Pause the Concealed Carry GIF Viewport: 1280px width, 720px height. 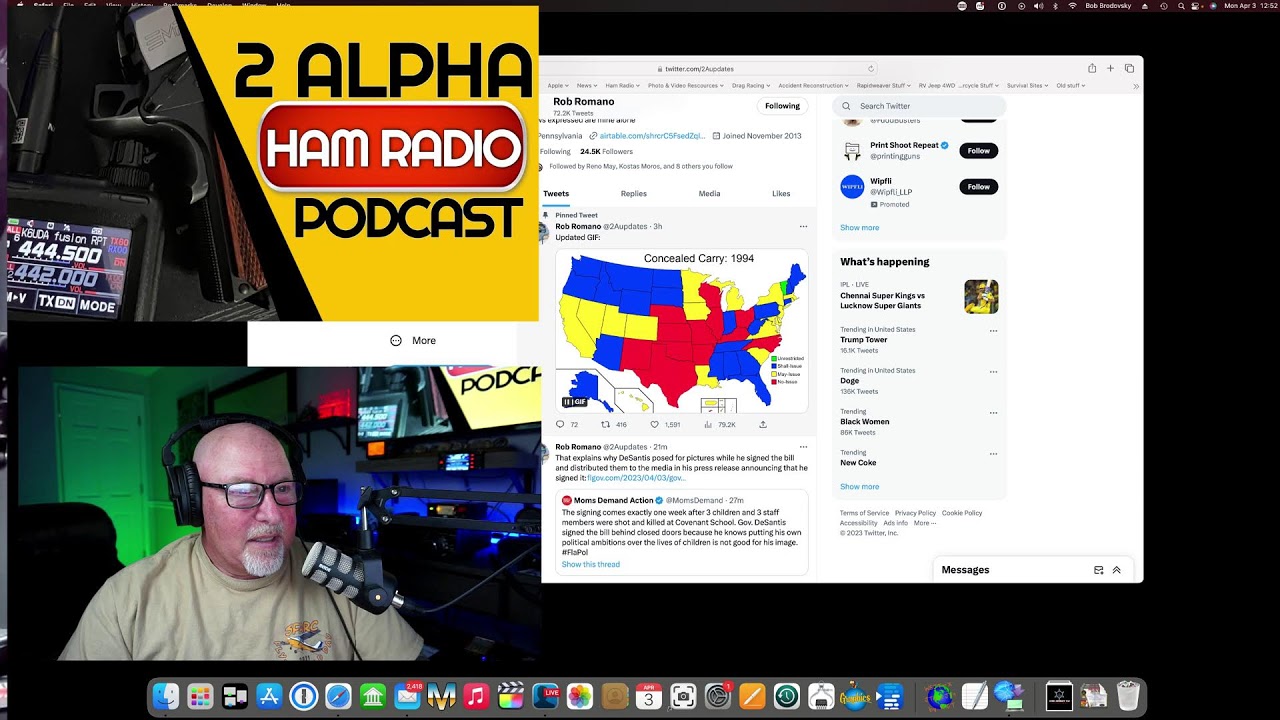pos(568,402)
